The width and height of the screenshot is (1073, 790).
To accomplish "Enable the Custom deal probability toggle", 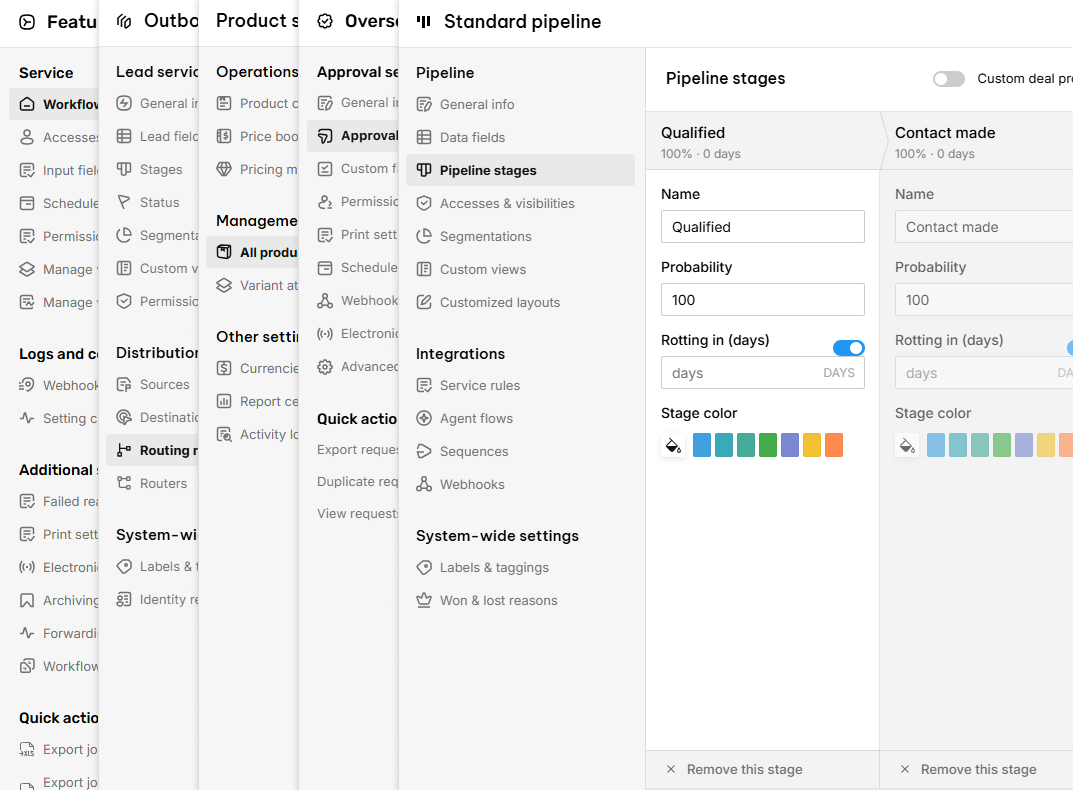I will tap(948, 78).
